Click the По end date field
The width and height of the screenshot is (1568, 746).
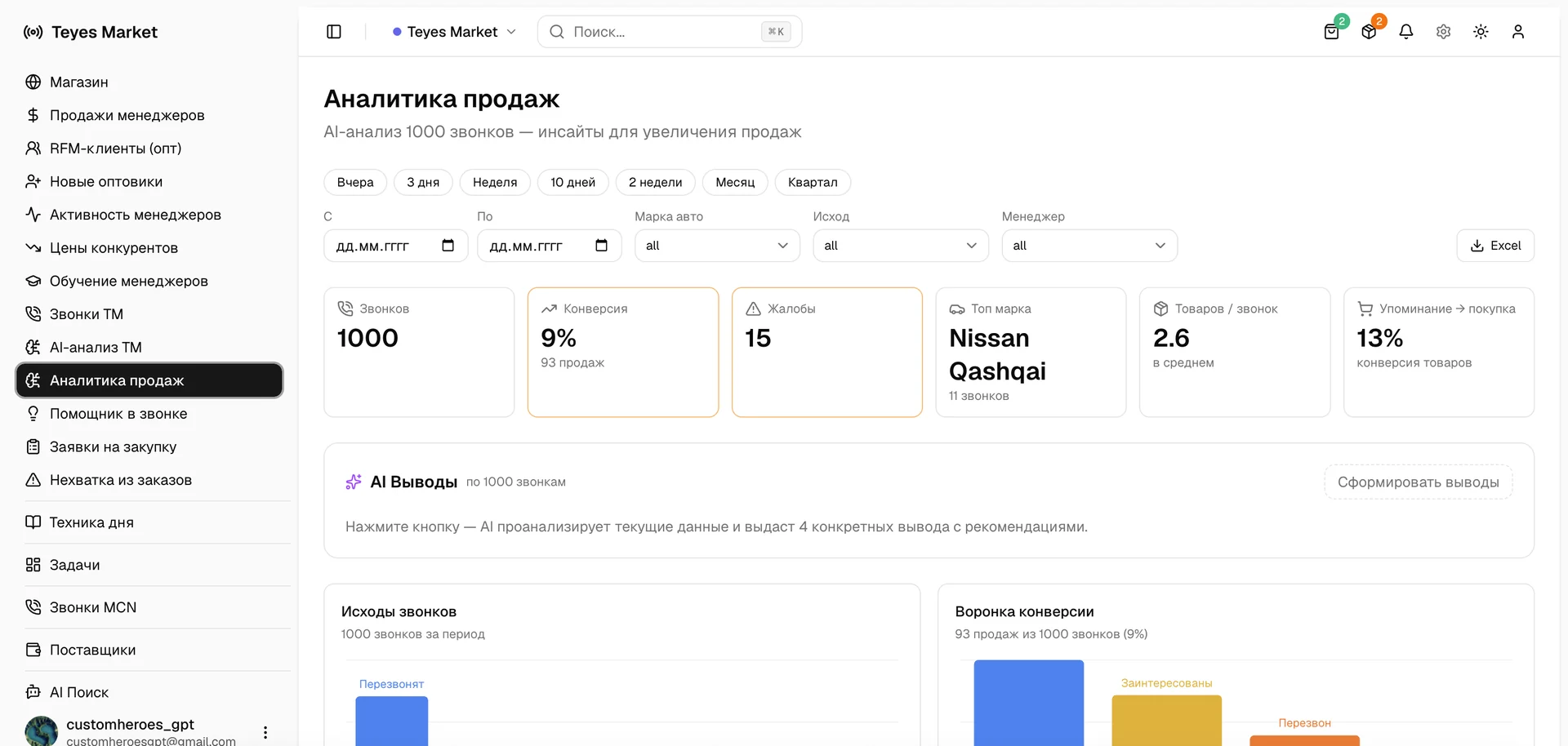(x=550, y=246)
